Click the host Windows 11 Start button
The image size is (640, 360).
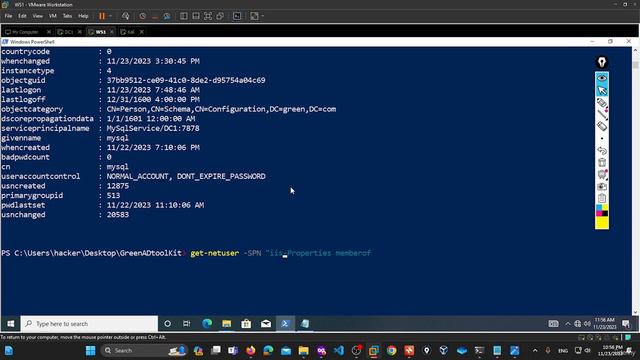coord(91,351)
